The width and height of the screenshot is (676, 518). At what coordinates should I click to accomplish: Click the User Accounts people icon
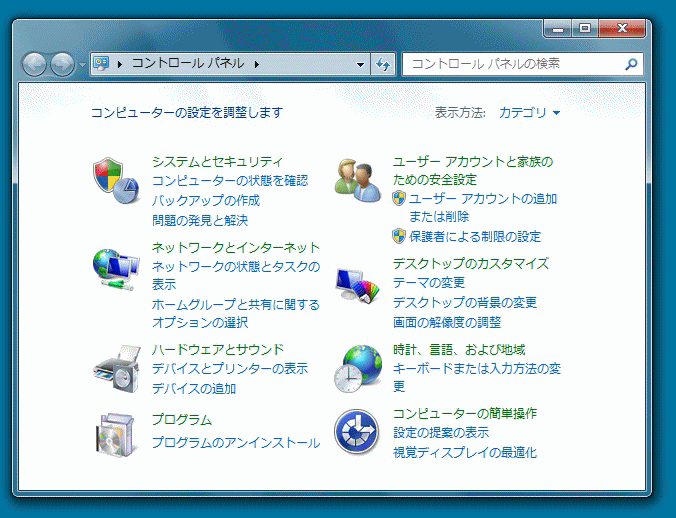tap(357, 180)
